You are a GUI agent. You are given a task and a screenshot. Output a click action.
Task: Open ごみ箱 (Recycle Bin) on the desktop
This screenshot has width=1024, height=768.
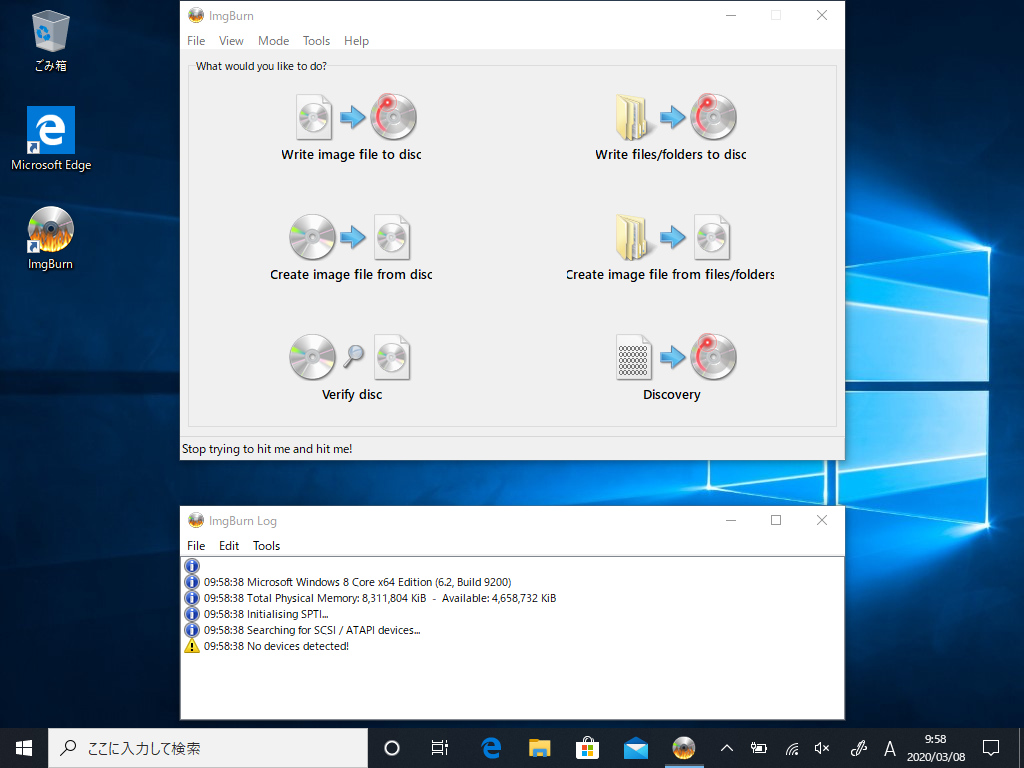pyautogui.click(x=50, y=30)
